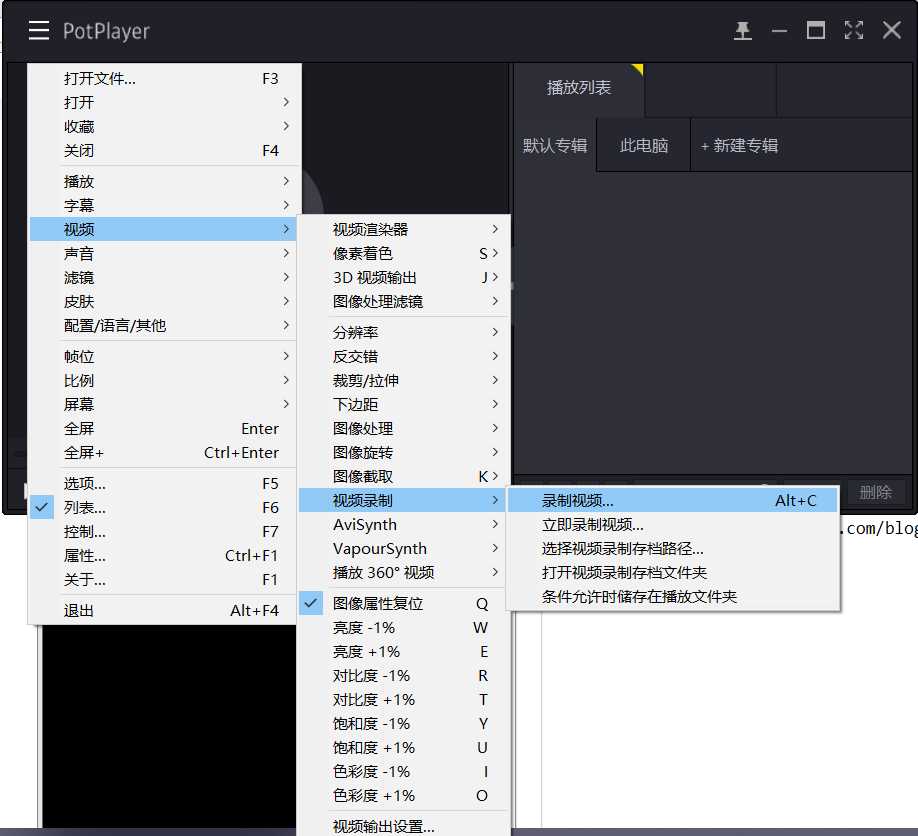Open 视频输出设置... menu item
918x836 pixels.
coord(403,825)
